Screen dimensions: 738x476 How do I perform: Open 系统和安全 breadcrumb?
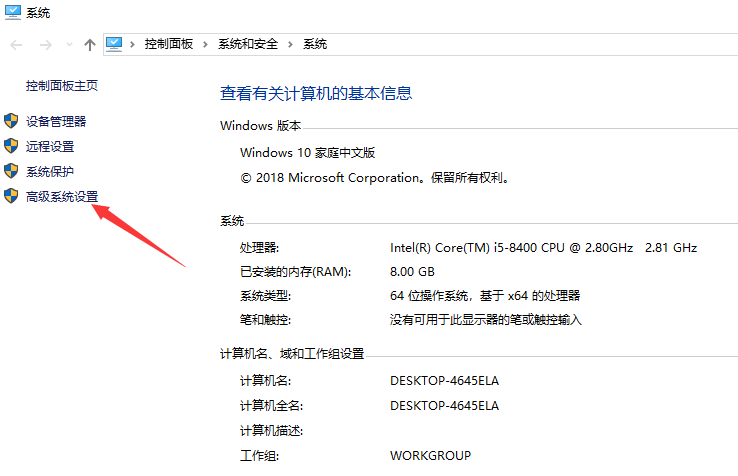click(x=248, y=44)
